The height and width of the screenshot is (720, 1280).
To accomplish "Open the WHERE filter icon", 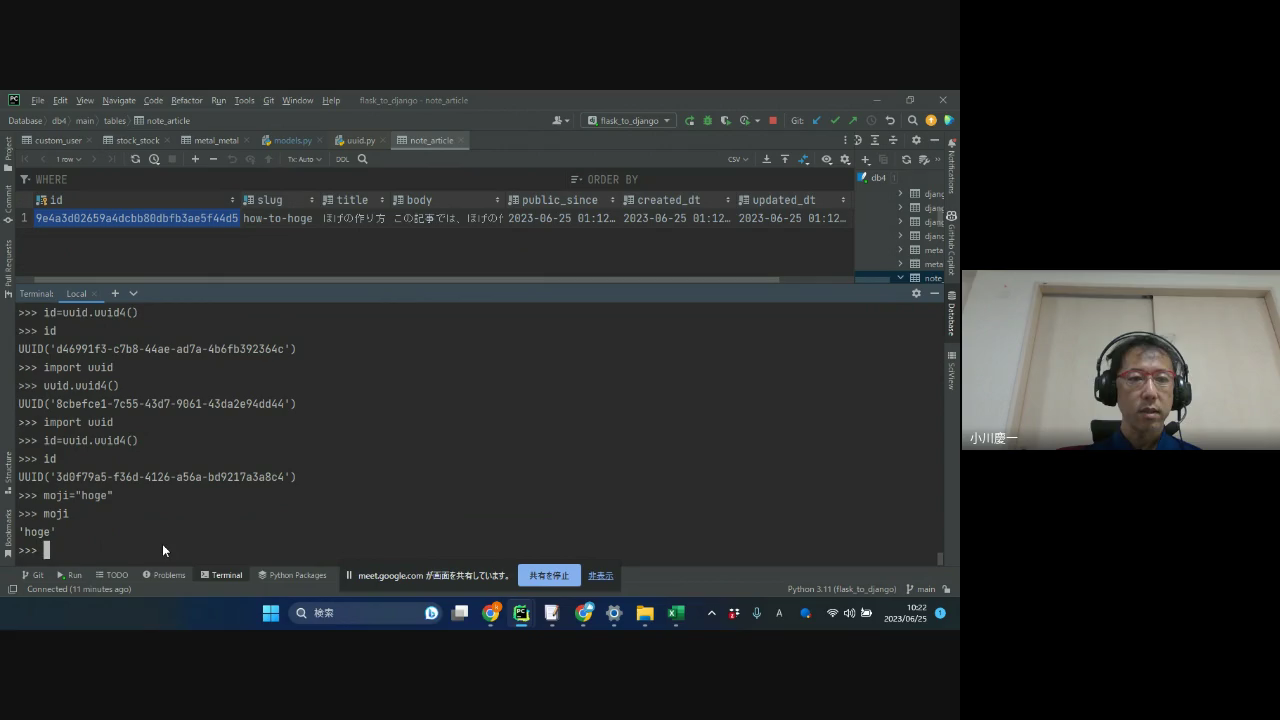I will (x=25, y=180).
